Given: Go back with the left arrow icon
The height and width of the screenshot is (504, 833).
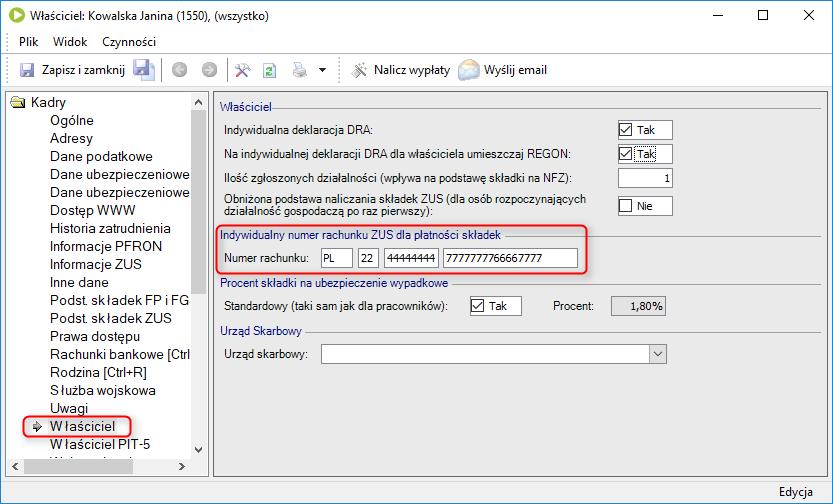Looking at the screenshot, I should (x=180, y=70).
